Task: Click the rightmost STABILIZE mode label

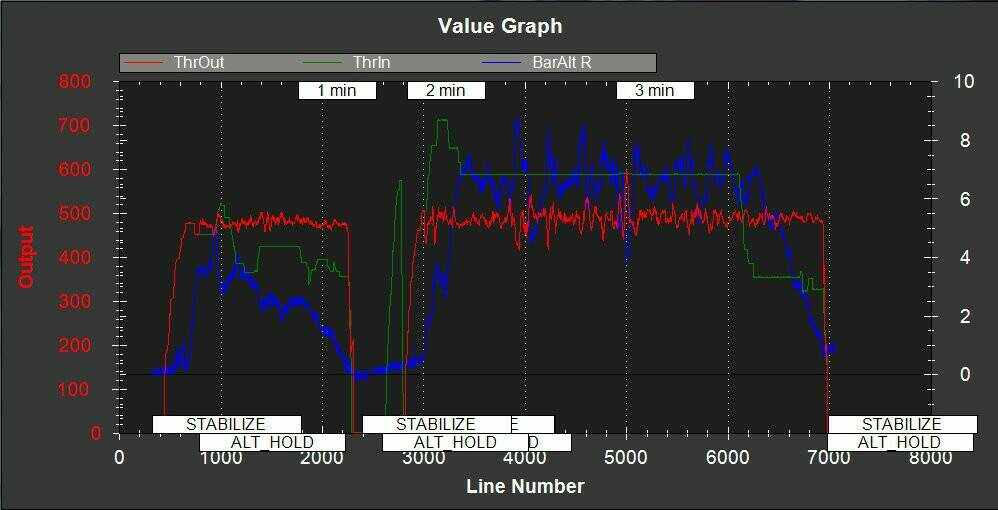Action: coord(901,424)
